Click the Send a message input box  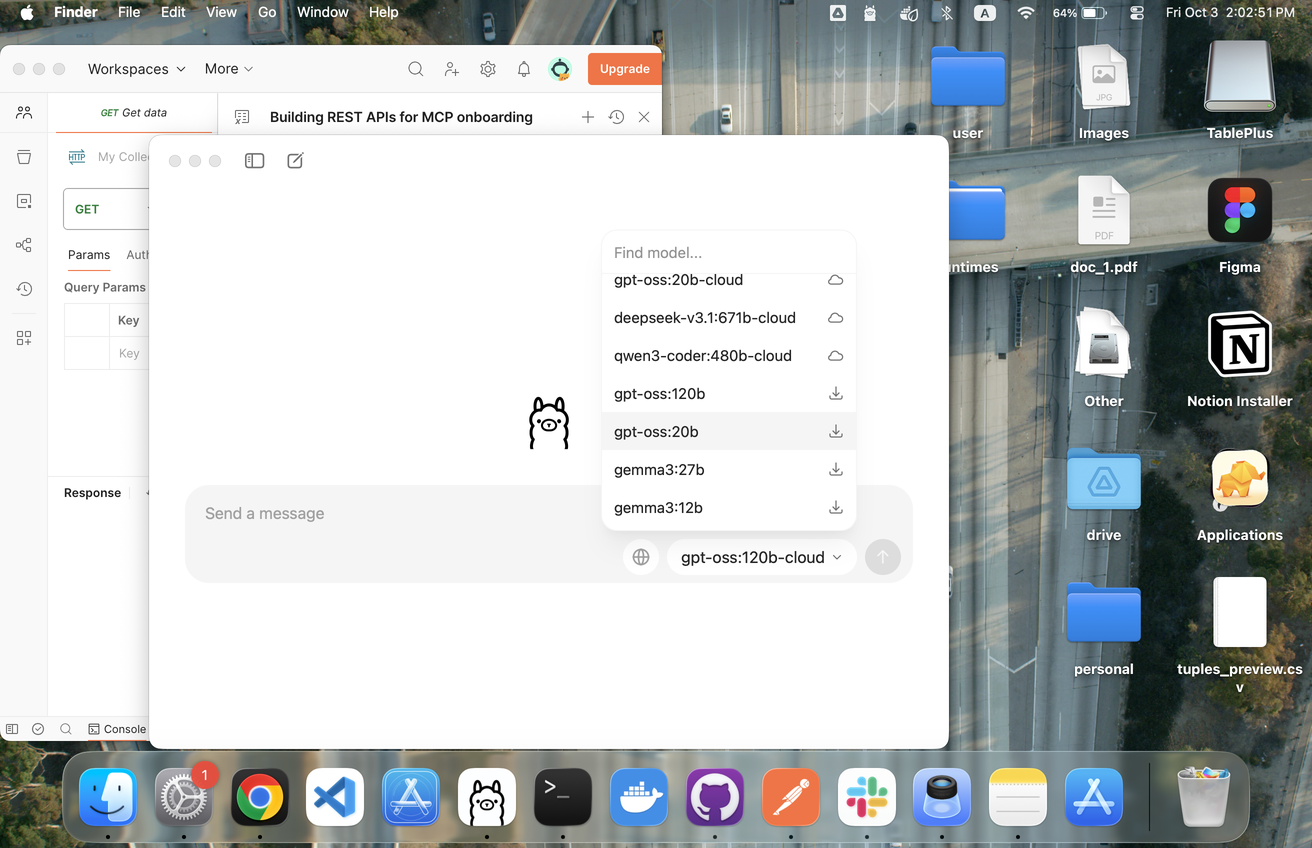coord(400,514)
